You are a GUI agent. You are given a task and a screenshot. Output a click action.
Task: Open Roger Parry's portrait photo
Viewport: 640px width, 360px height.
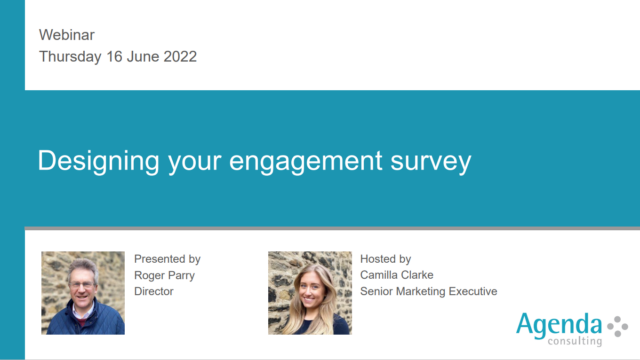tap(83, 293)
